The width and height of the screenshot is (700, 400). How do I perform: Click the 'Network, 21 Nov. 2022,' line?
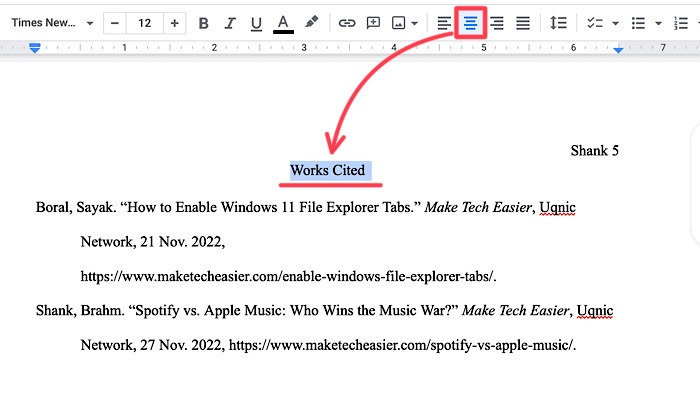pos(153,242)
